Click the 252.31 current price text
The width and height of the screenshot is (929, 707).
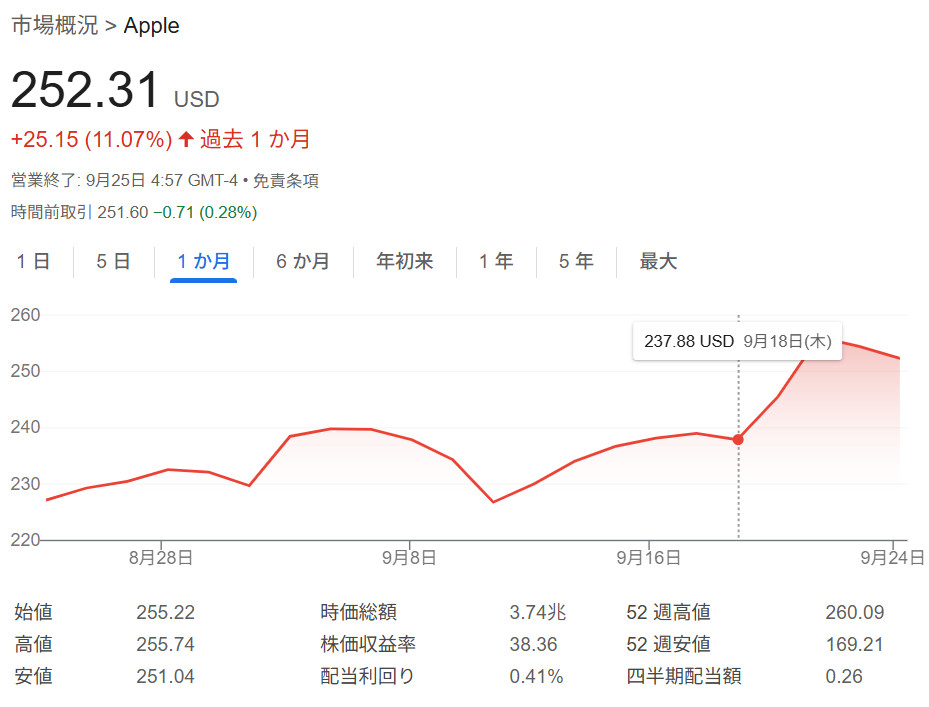[85, 91]
